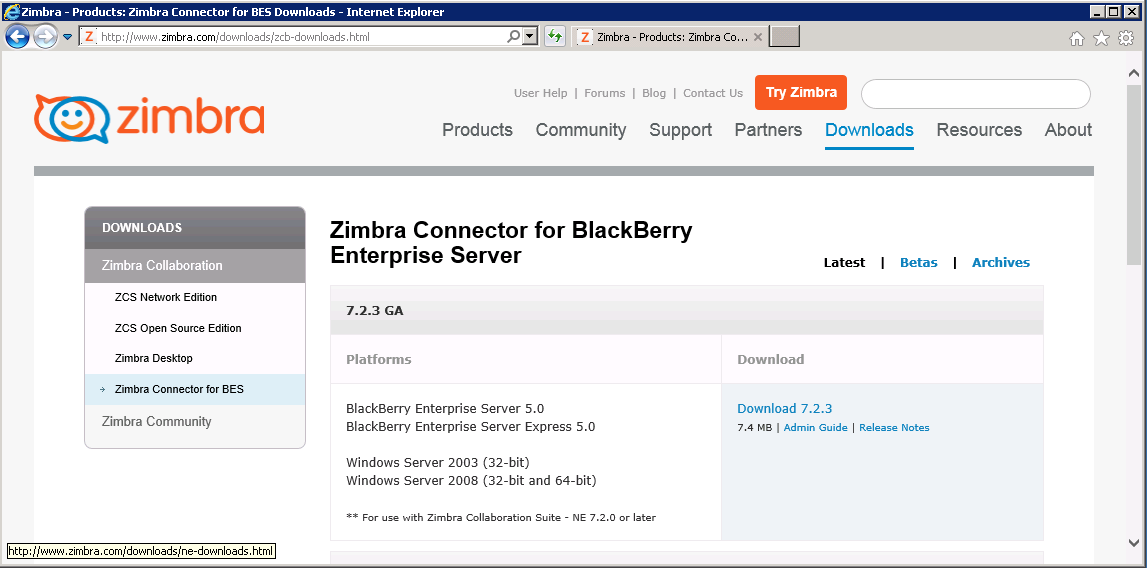Open the Resources navigation menu
This screenshot has height=568, width=1147.
[x=979, y=130]
